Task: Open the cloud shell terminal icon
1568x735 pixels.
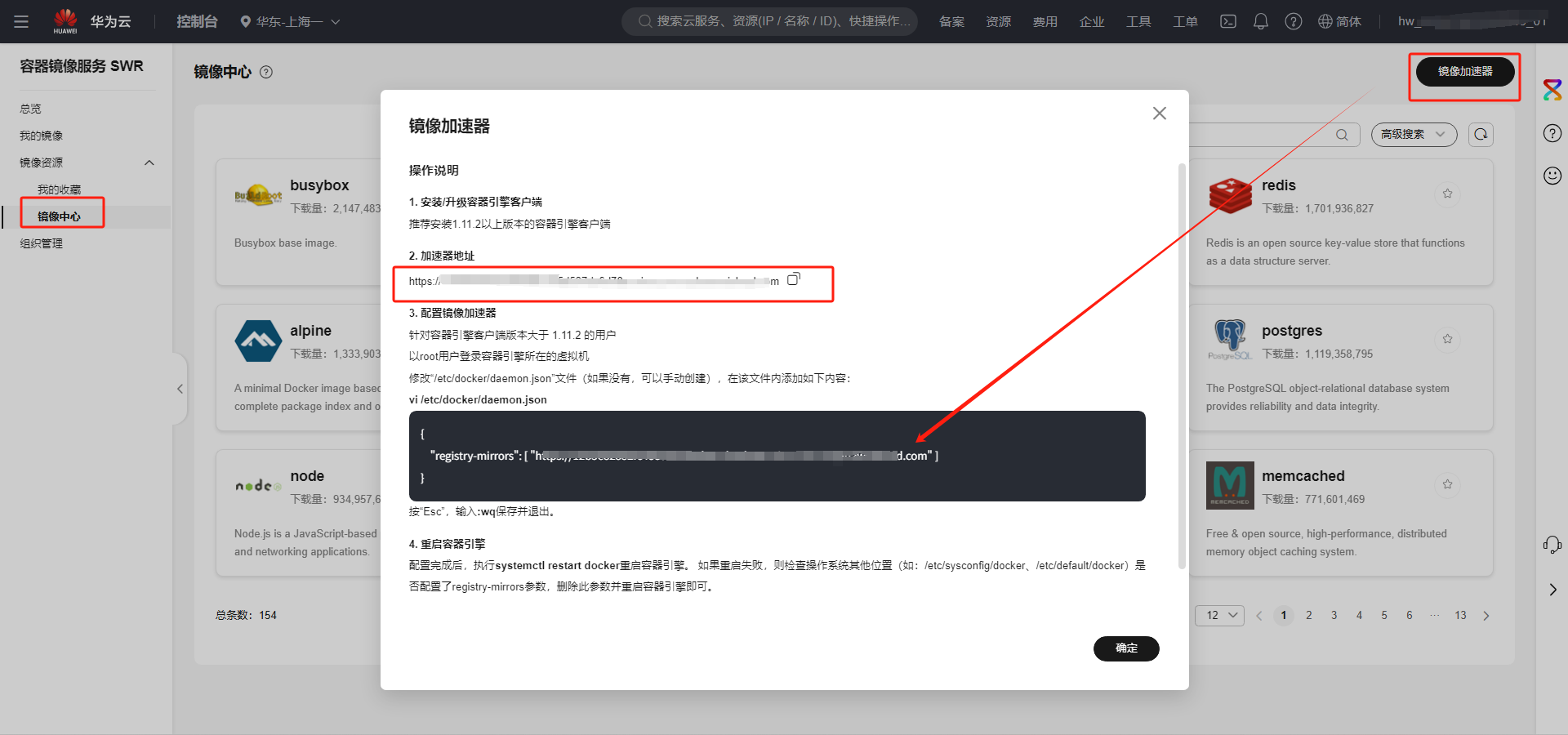Action: (1228, 21)
